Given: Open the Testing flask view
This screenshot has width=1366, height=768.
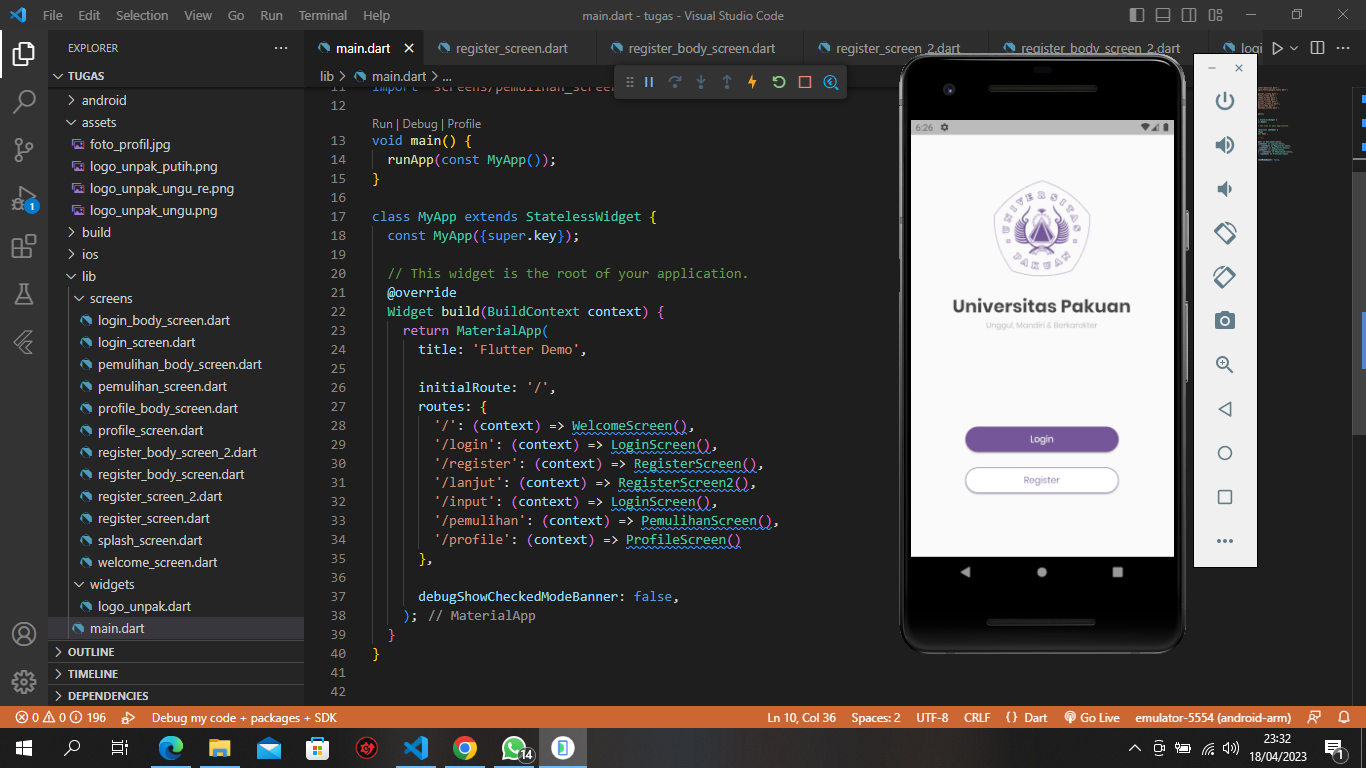Looking at the screenshot, I should pyautogui.click(x=24, y=294).
